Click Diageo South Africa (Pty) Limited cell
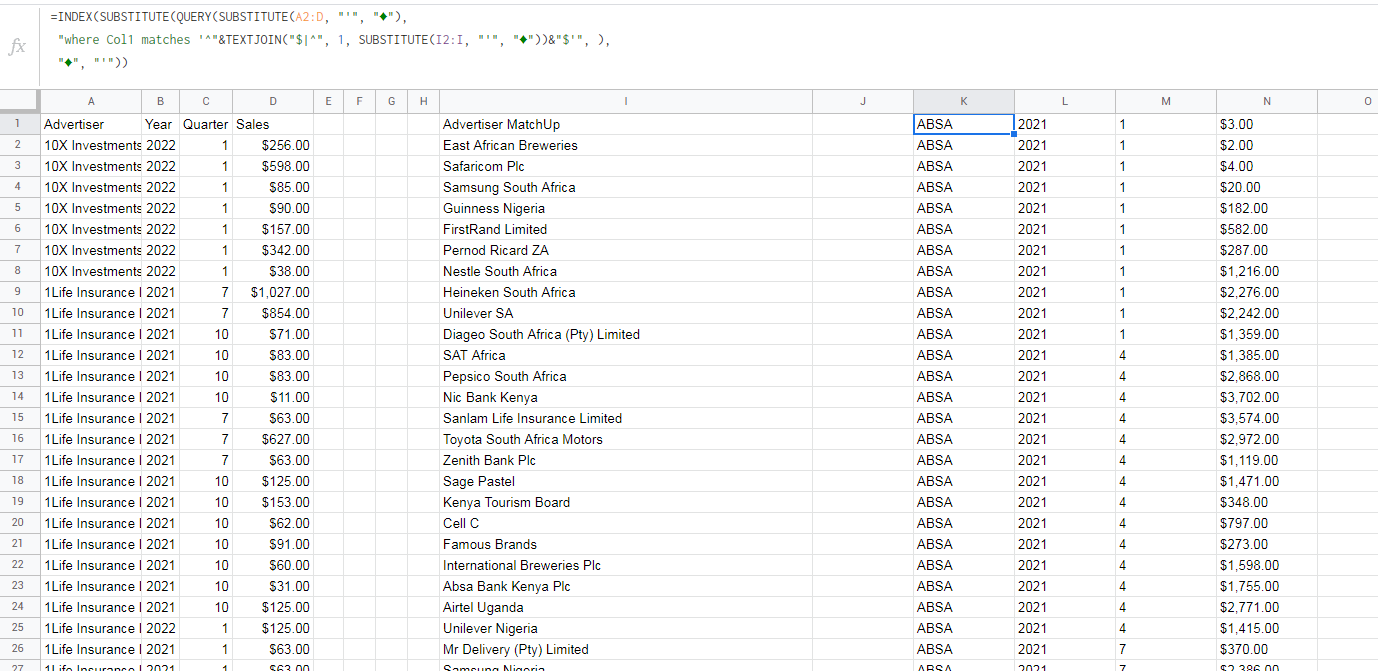Screen dimensions: 1378x671 click(x=626, y=334)
